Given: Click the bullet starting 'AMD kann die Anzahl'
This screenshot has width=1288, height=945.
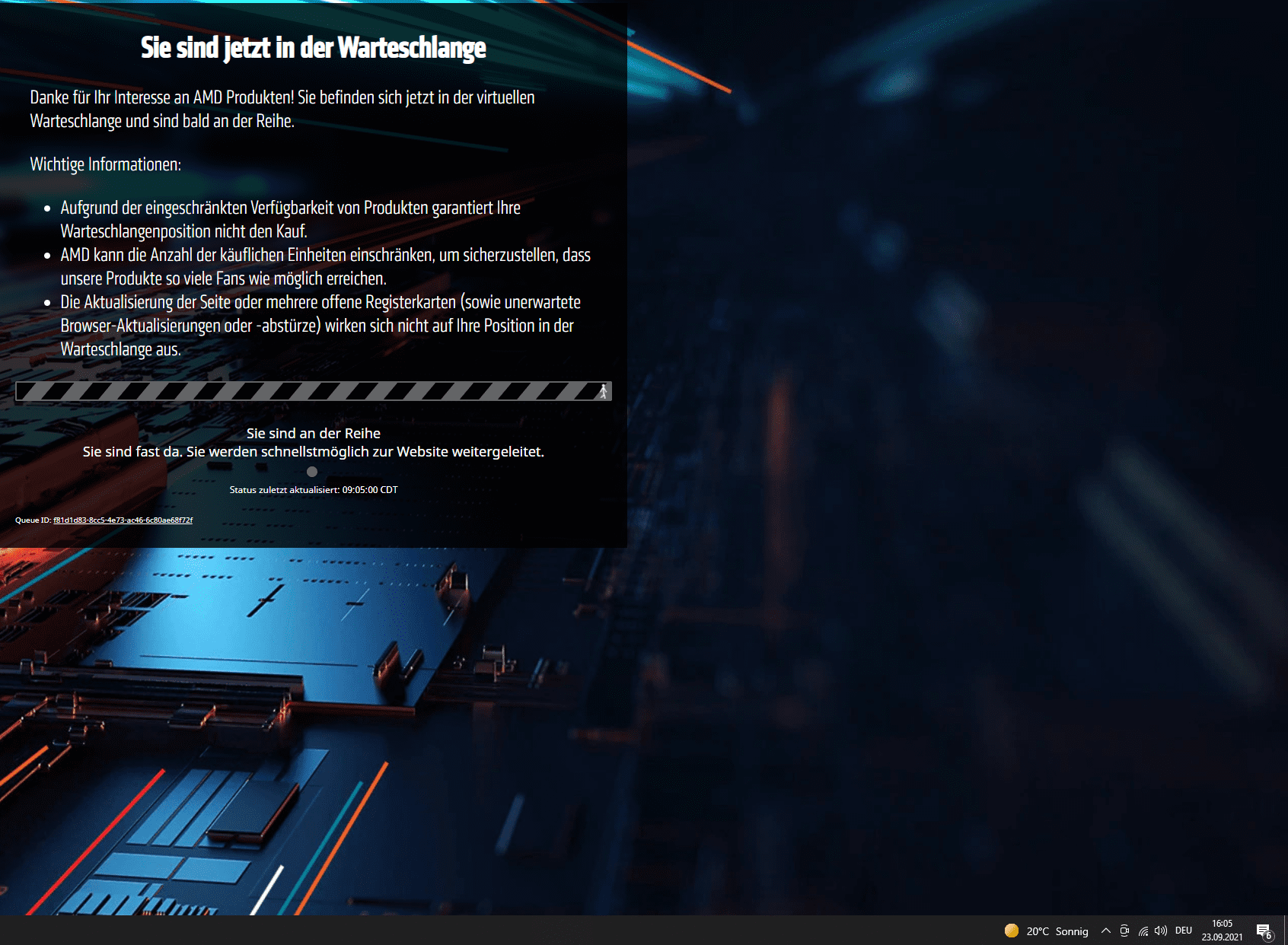Looking at the screenshot, I should [x=326, y=266].
